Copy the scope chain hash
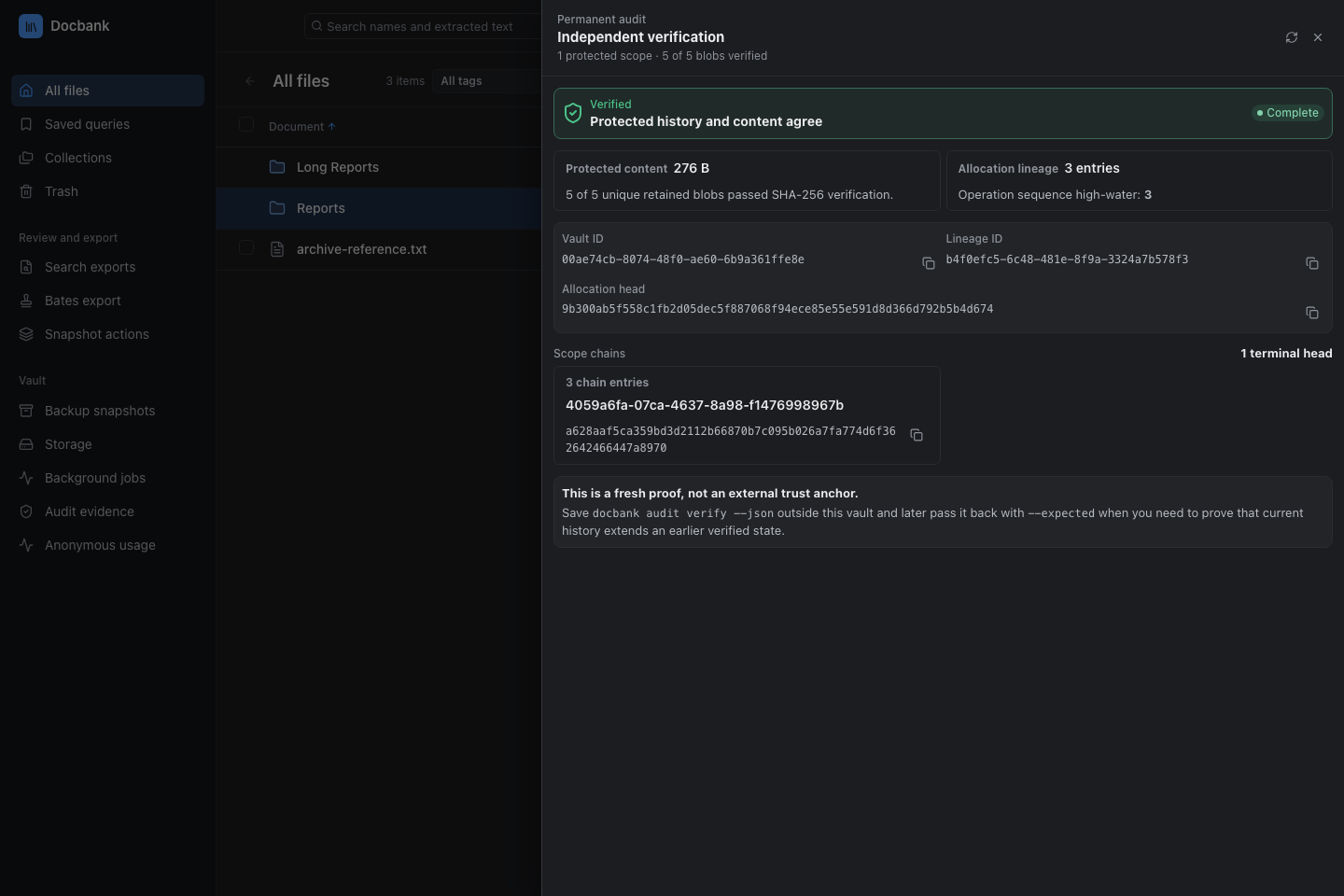 (x=917, y=435)
